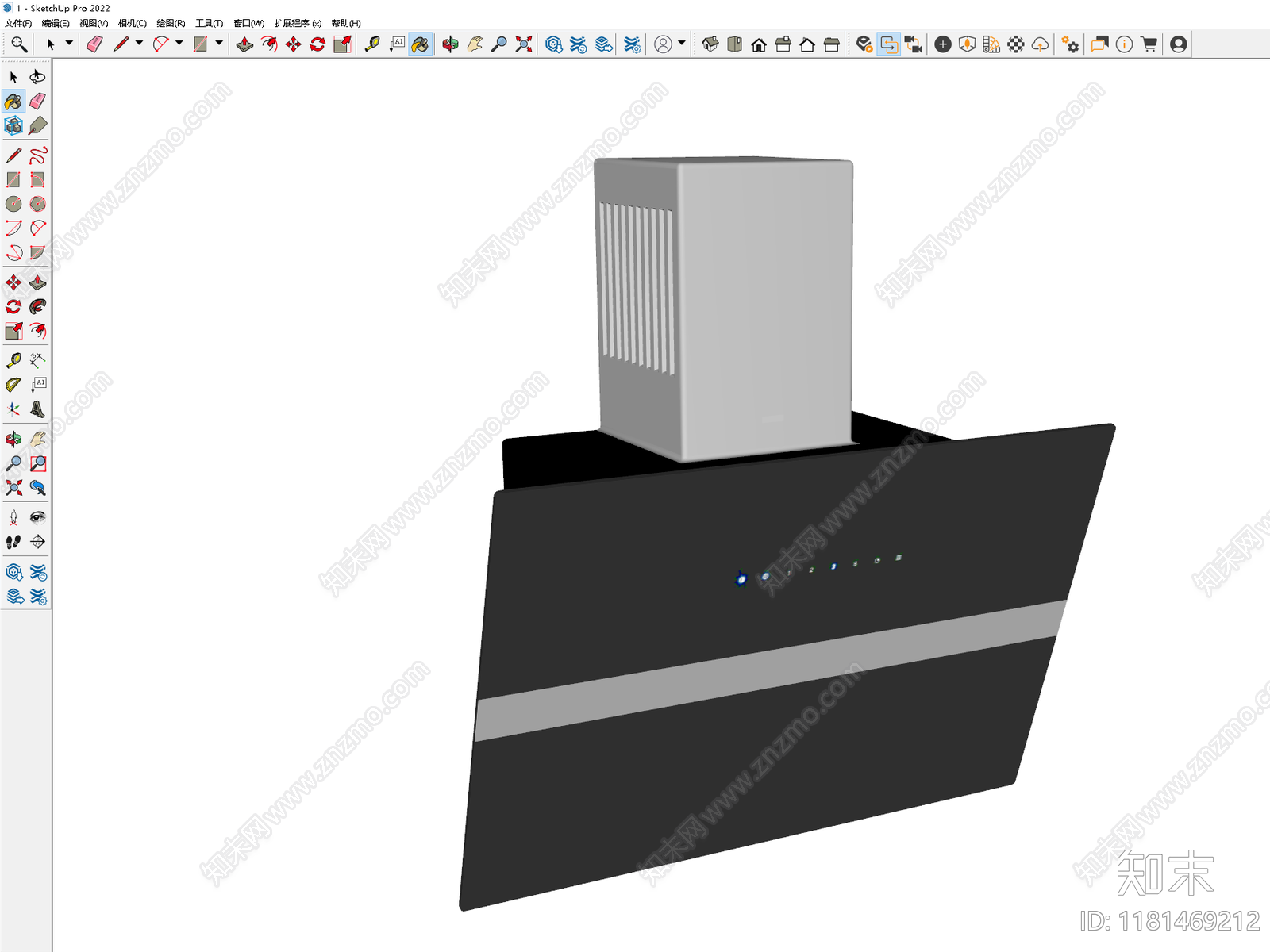Expand the Pencil line tool dropdown arrow
This screenshot has height=952, width=1270.
(x=140, y=43)
